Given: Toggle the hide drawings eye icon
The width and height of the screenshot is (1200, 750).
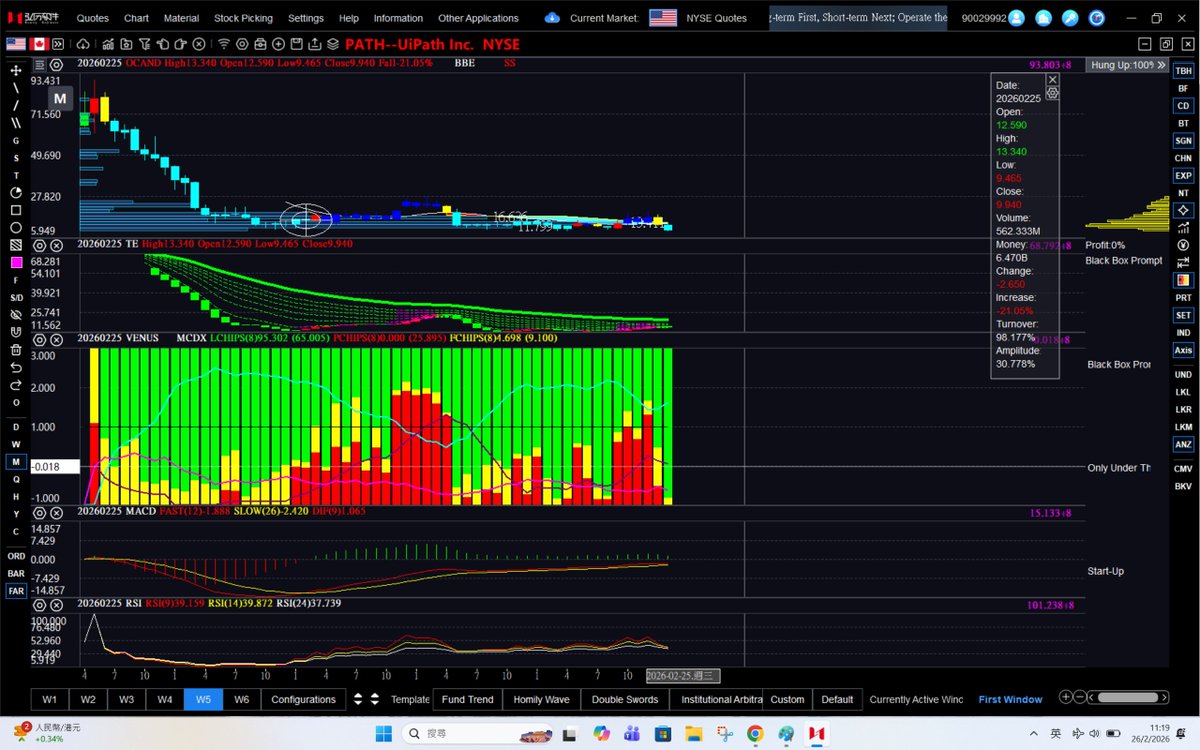Looking at the screenshot, I should coord(16,315).
